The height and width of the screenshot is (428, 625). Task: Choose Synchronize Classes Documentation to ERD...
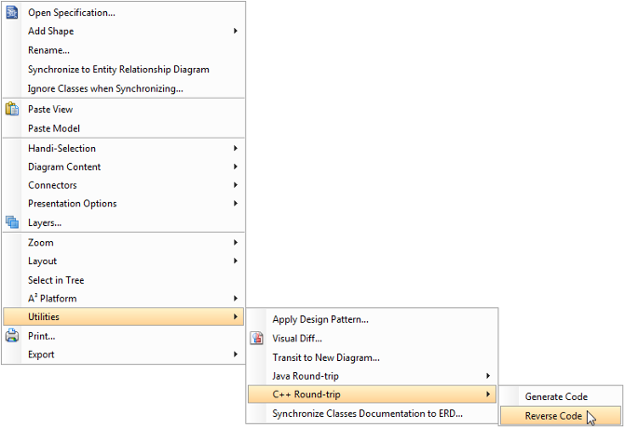pos(372,413)
